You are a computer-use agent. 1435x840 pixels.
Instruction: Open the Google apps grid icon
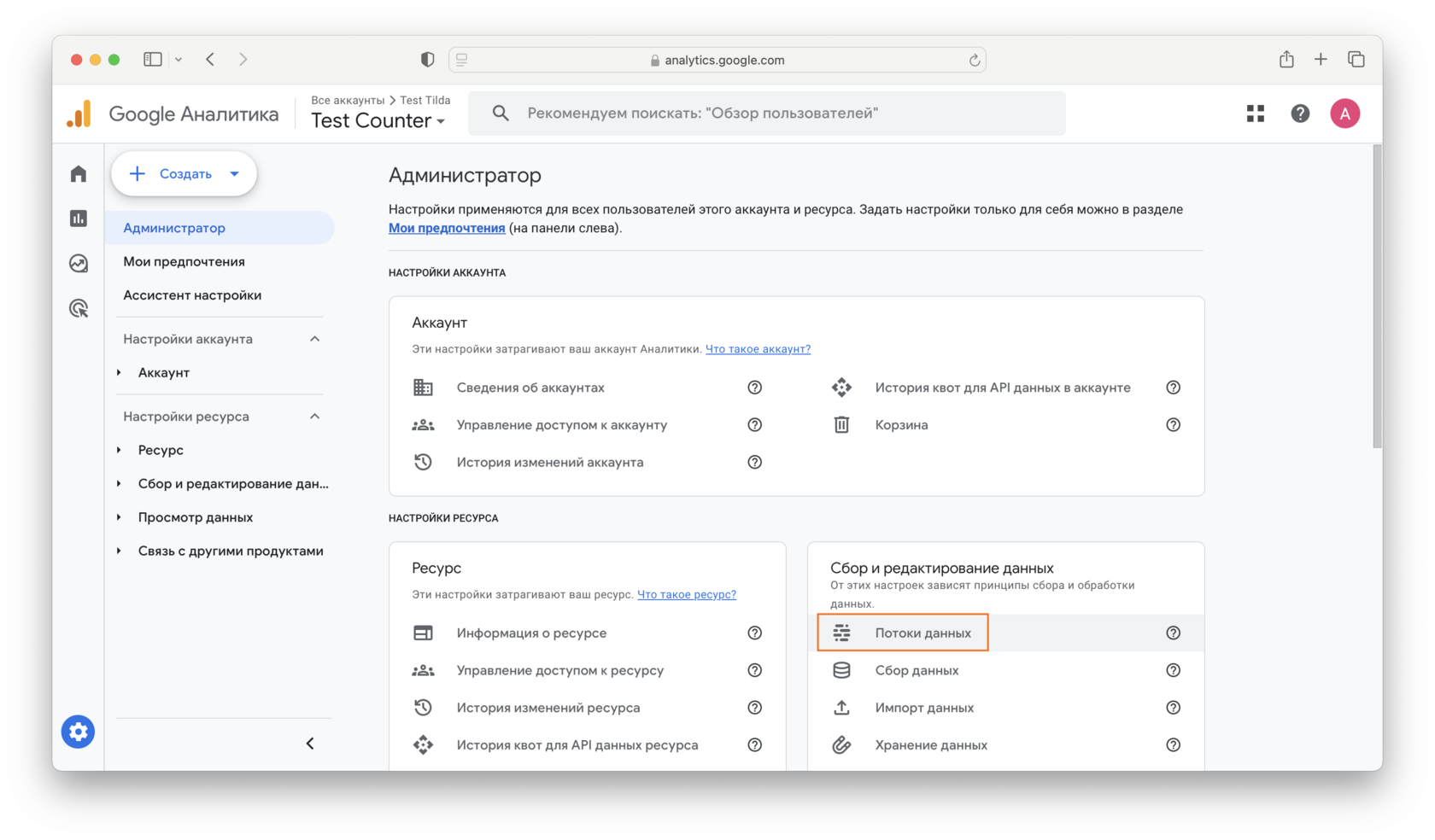coord(1255,114)
